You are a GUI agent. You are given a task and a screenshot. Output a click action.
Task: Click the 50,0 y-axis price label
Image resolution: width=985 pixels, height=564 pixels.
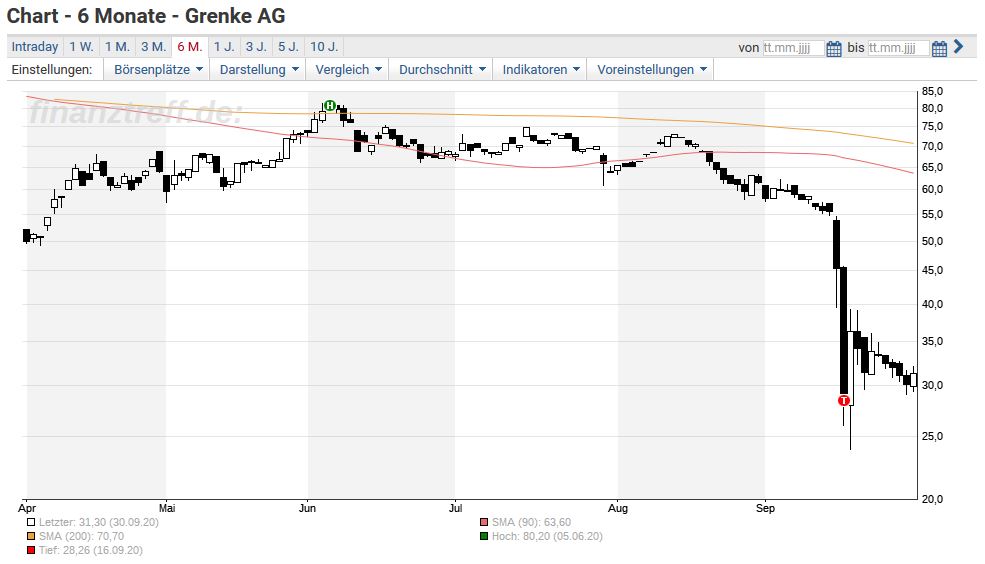(932, 241)
